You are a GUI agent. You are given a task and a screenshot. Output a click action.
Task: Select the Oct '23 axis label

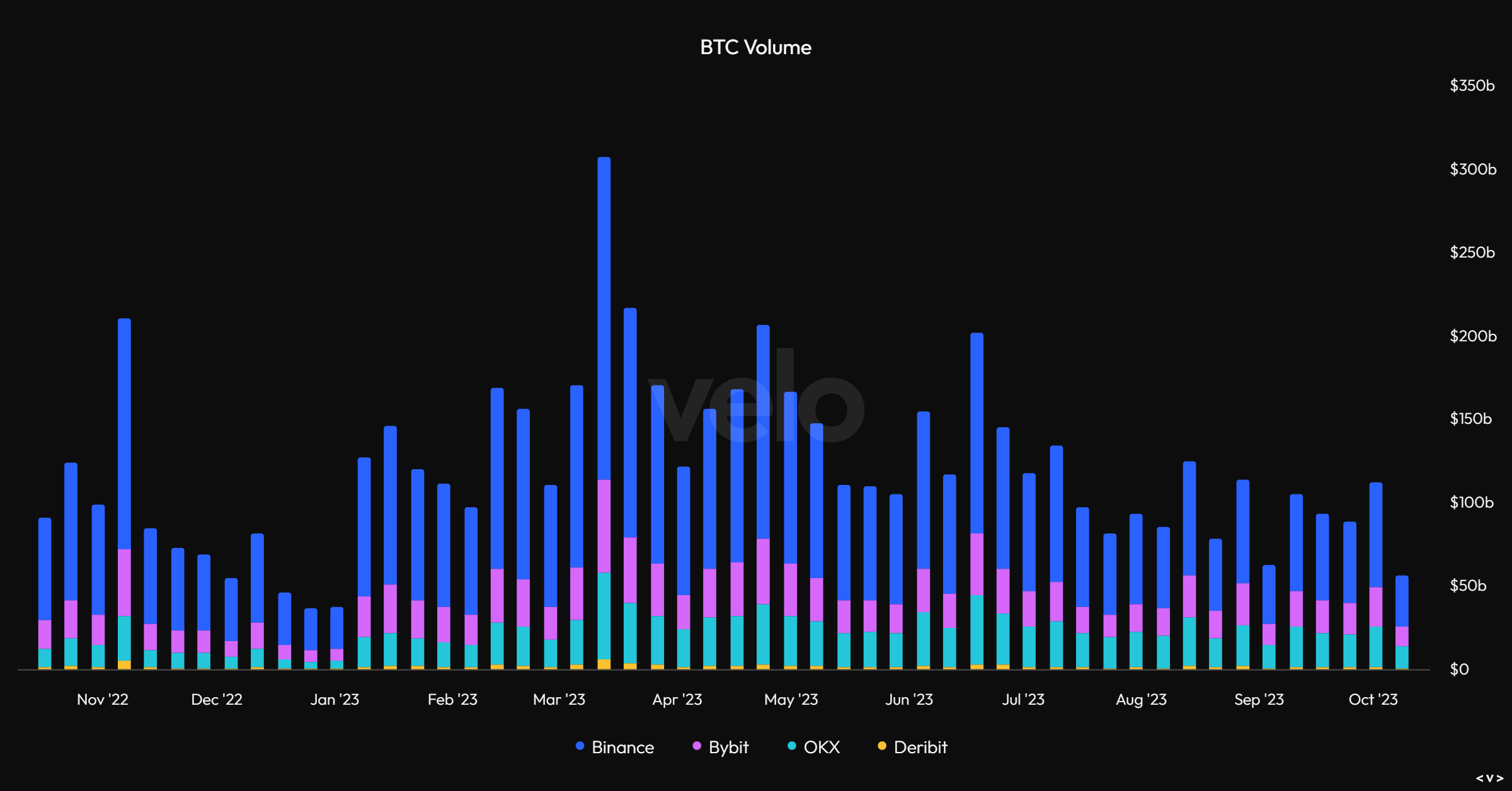1372,699
